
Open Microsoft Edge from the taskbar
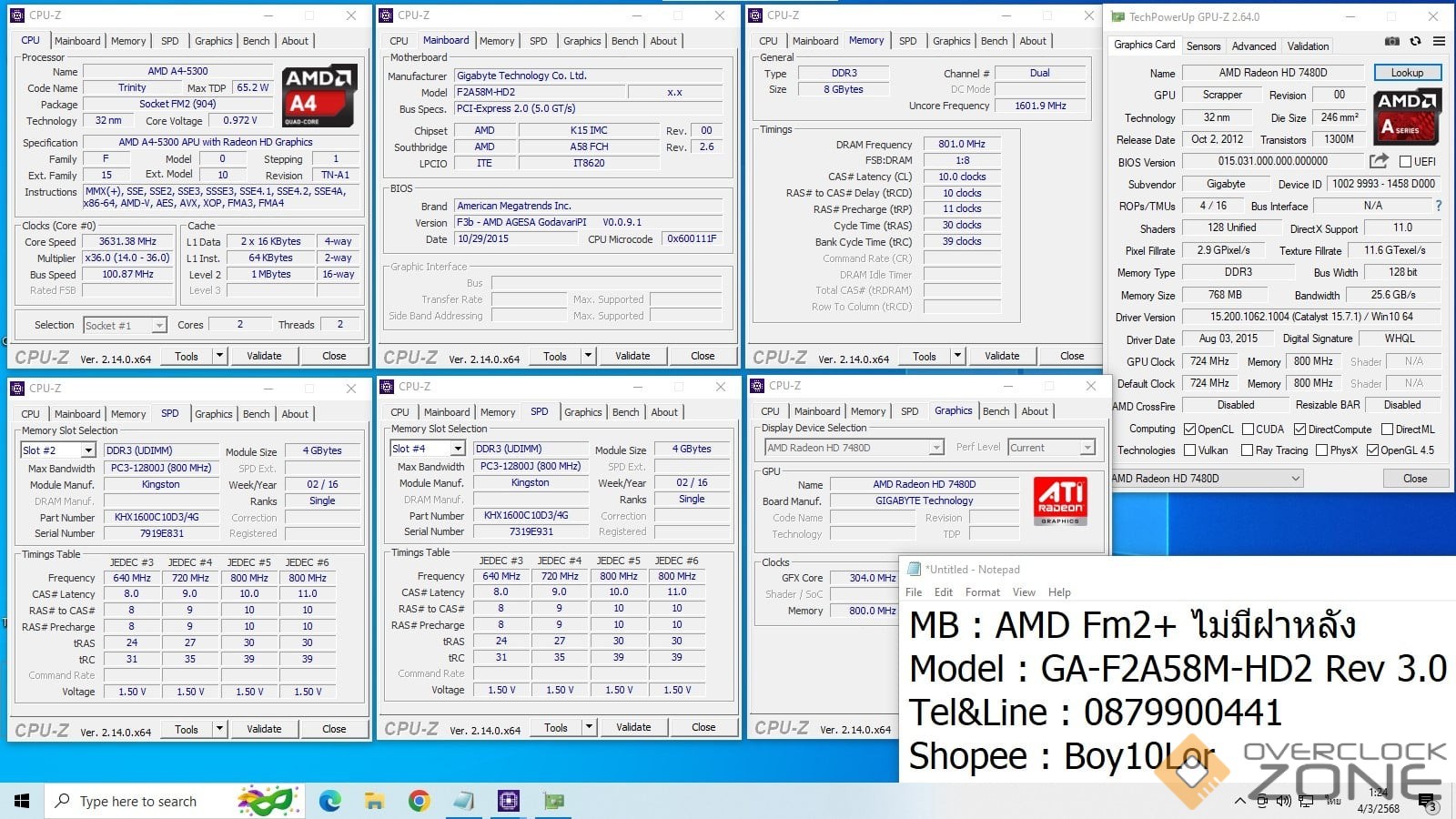pos(329,801)
